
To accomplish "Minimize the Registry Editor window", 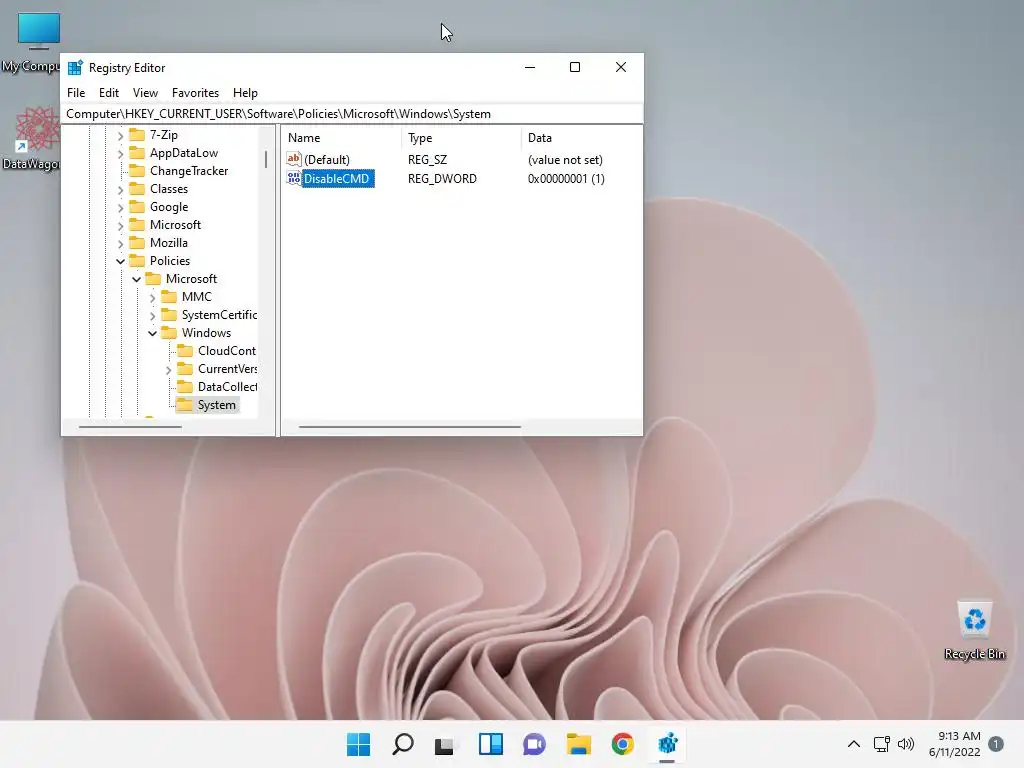I will (x=530, y=67).
